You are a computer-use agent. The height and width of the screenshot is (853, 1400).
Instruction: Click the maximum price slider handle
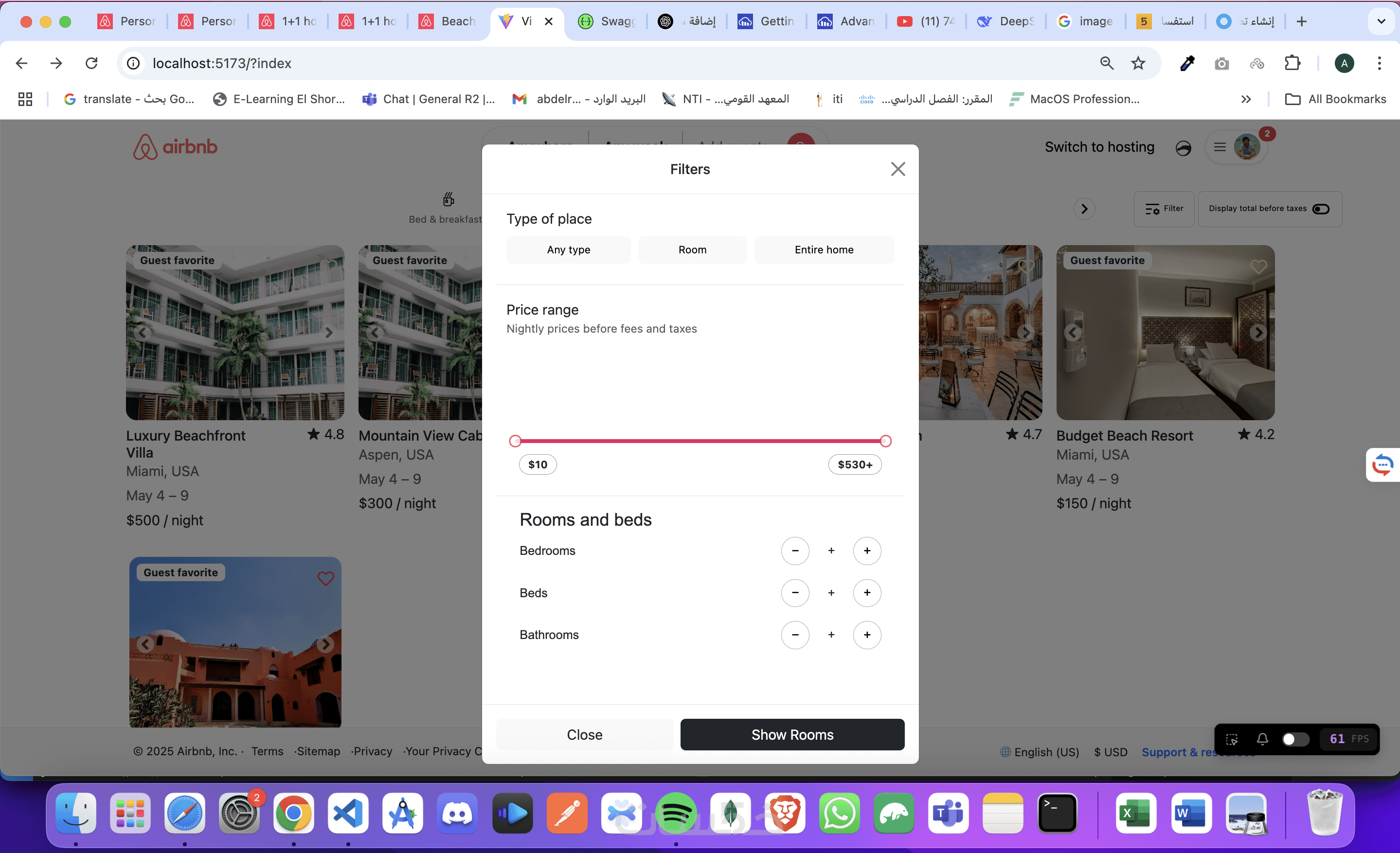[x=885, y=441]
